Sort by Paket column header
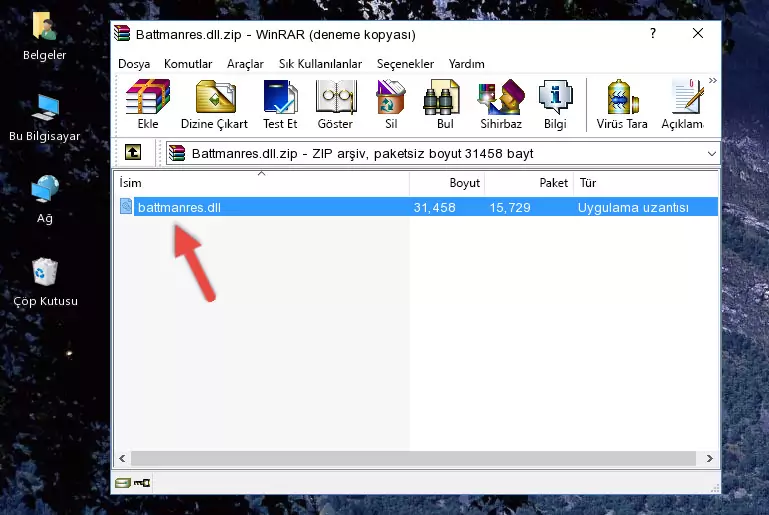Viewport: 769px width, 515px height. 529,183
